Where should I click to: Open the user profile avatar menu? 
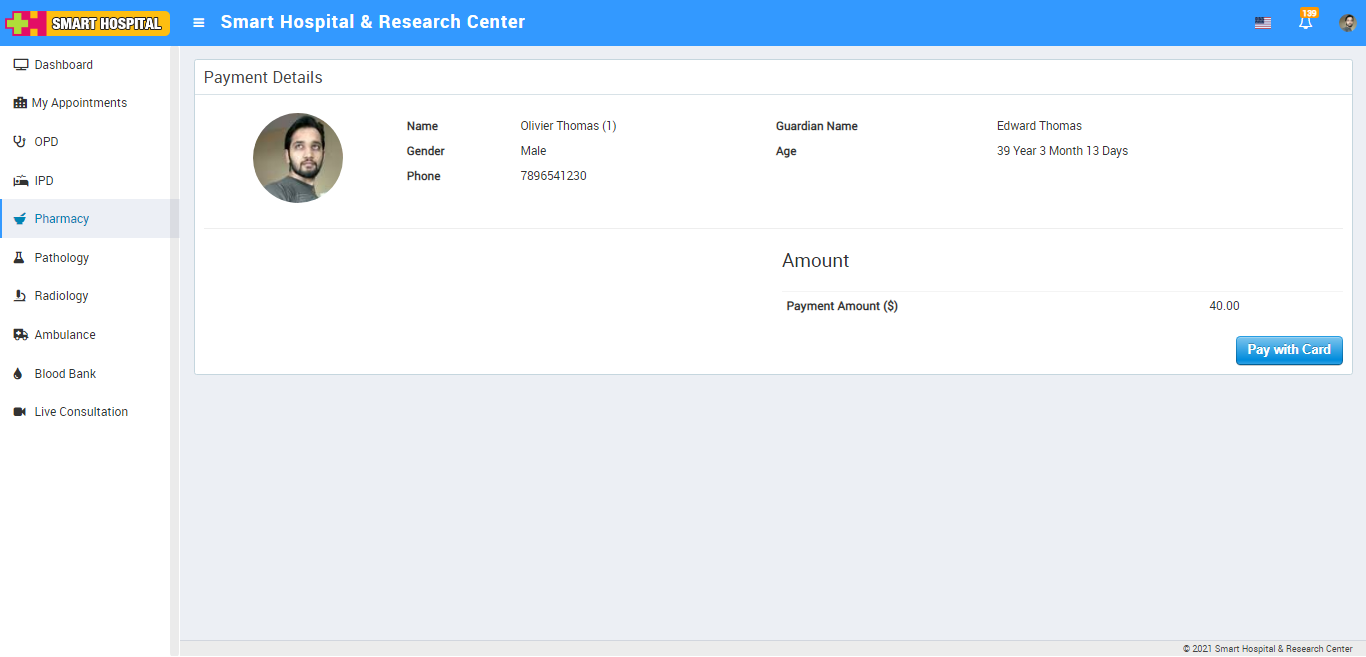click(1347, 23)
